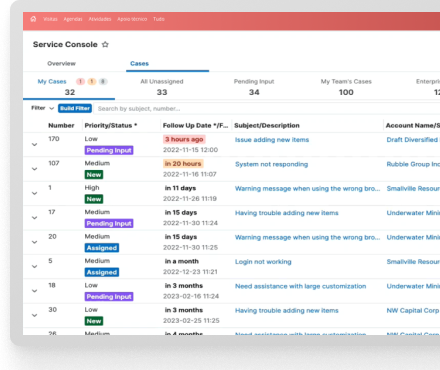The width and height of the screenshot is (440, 370).
Task: Select the All Unassigned cases tab
Action: (x=162, y=87)
